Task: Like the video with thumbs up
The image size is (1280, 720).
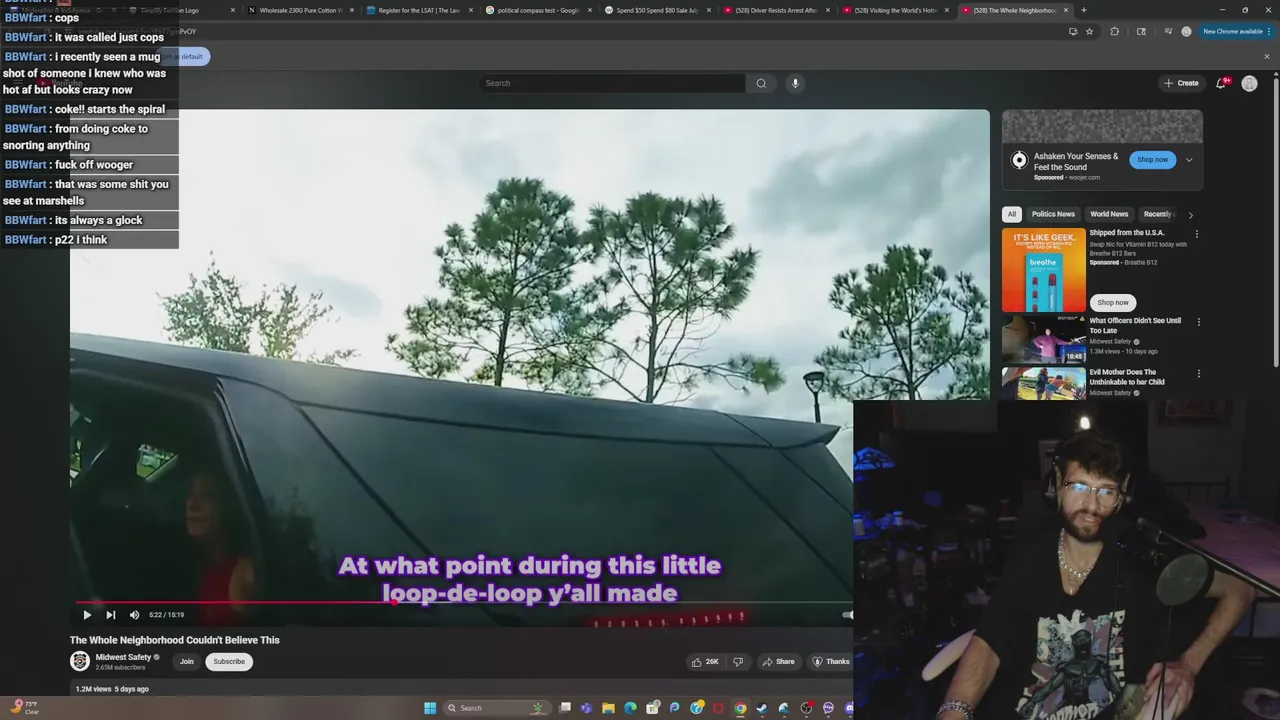Action: tap(705, 661)
